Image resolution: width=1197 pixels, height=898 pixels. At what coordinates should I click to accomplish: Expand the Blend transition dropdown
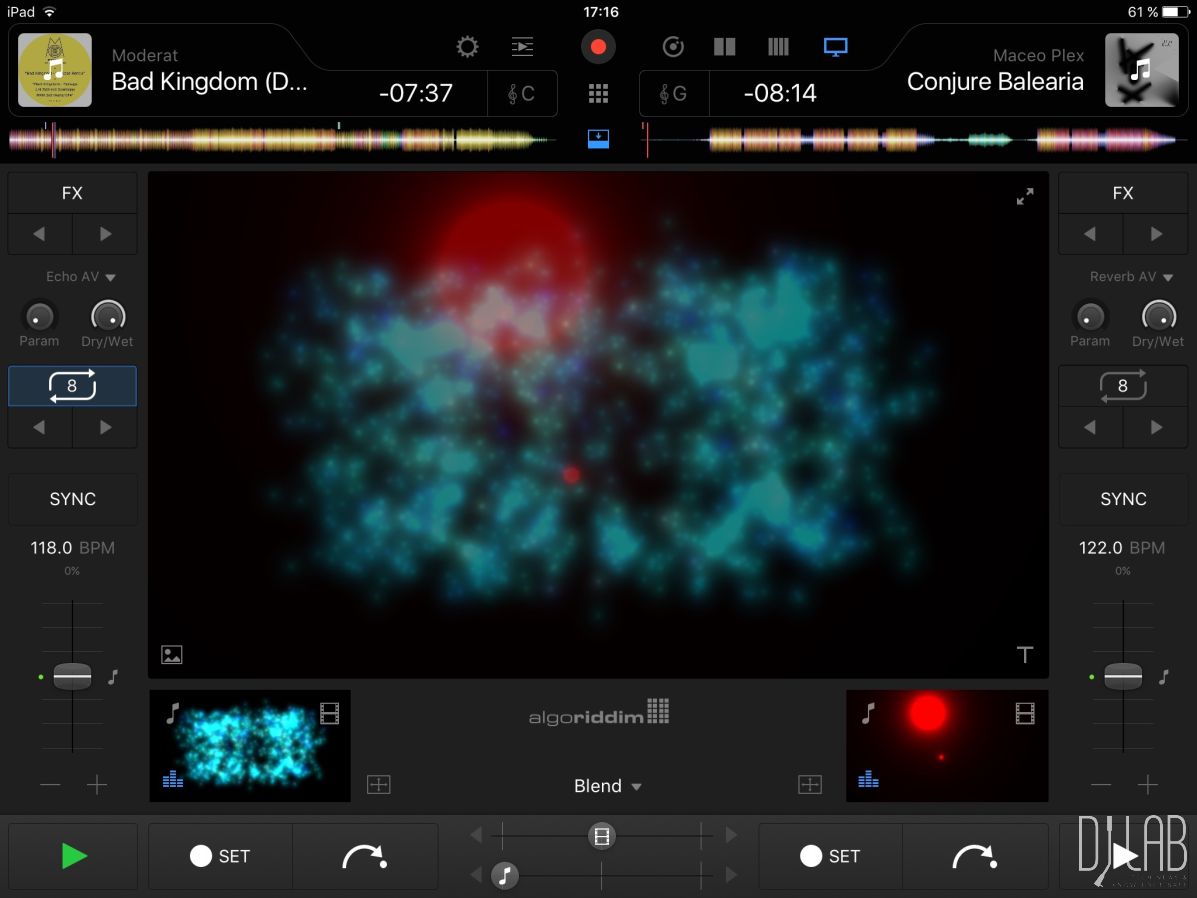(607, 786)
